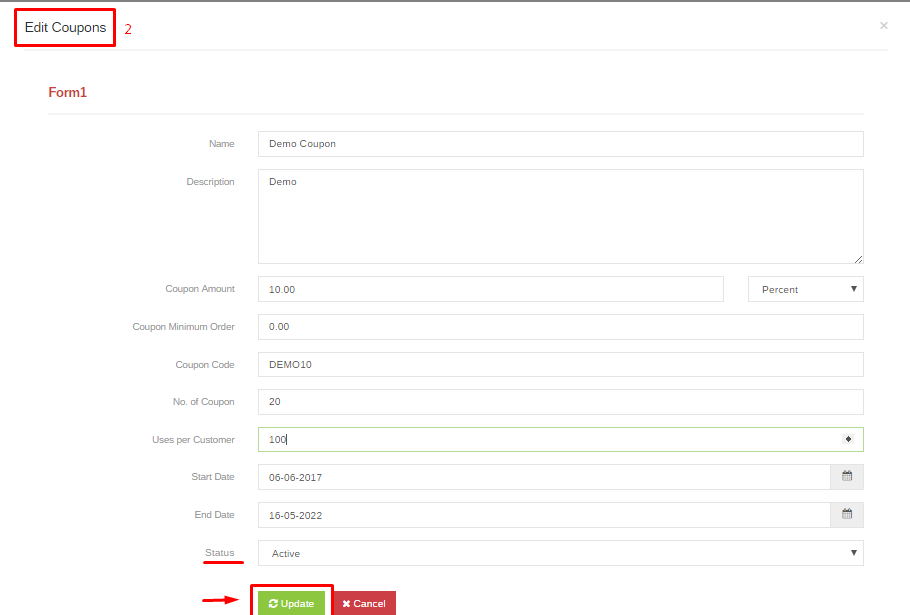Open the End Date calendar picker

pos(847,515)
